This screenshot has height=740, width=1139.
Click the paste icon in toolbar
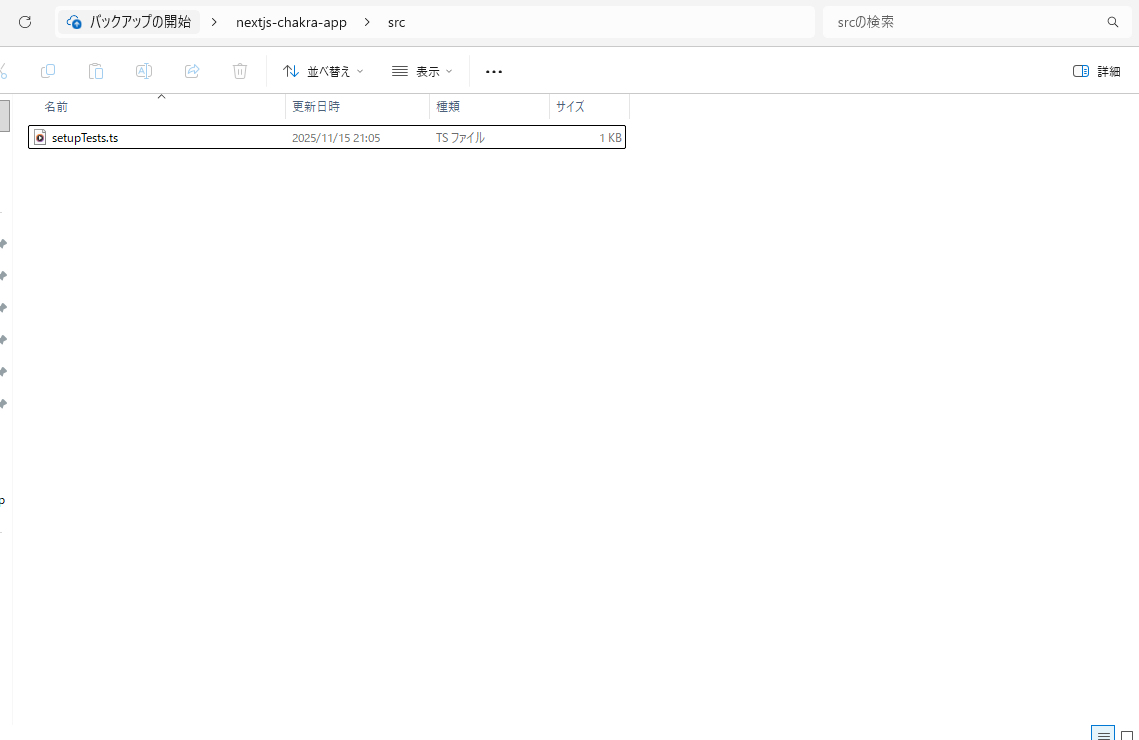point(96,71)
